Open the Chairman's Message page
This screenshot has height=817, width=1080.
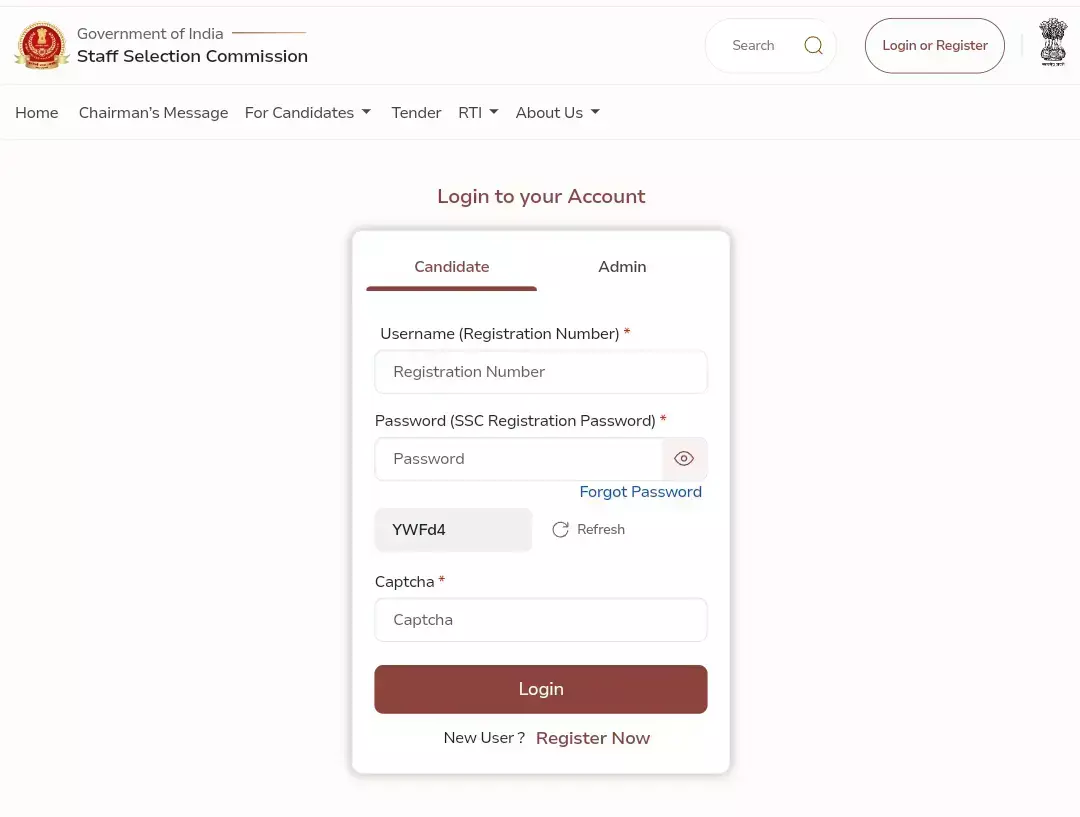(x=153, y=113)
